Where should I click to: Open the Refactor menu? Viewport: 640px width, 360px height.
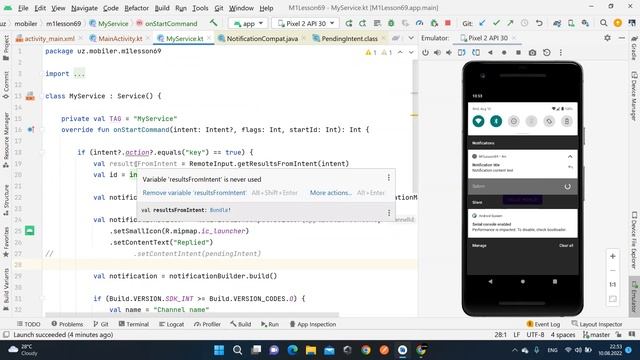point(136,8)
